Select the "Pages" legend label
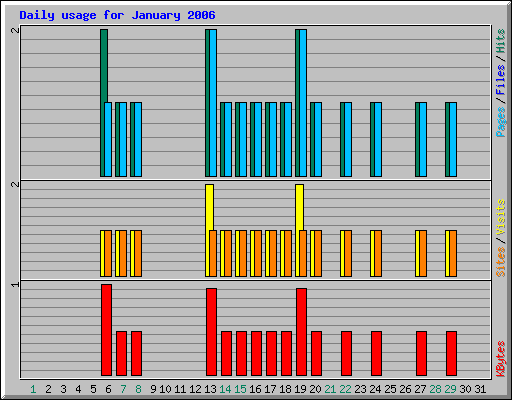The width and height of the screenshot is (512, 400). coord(500,122)
